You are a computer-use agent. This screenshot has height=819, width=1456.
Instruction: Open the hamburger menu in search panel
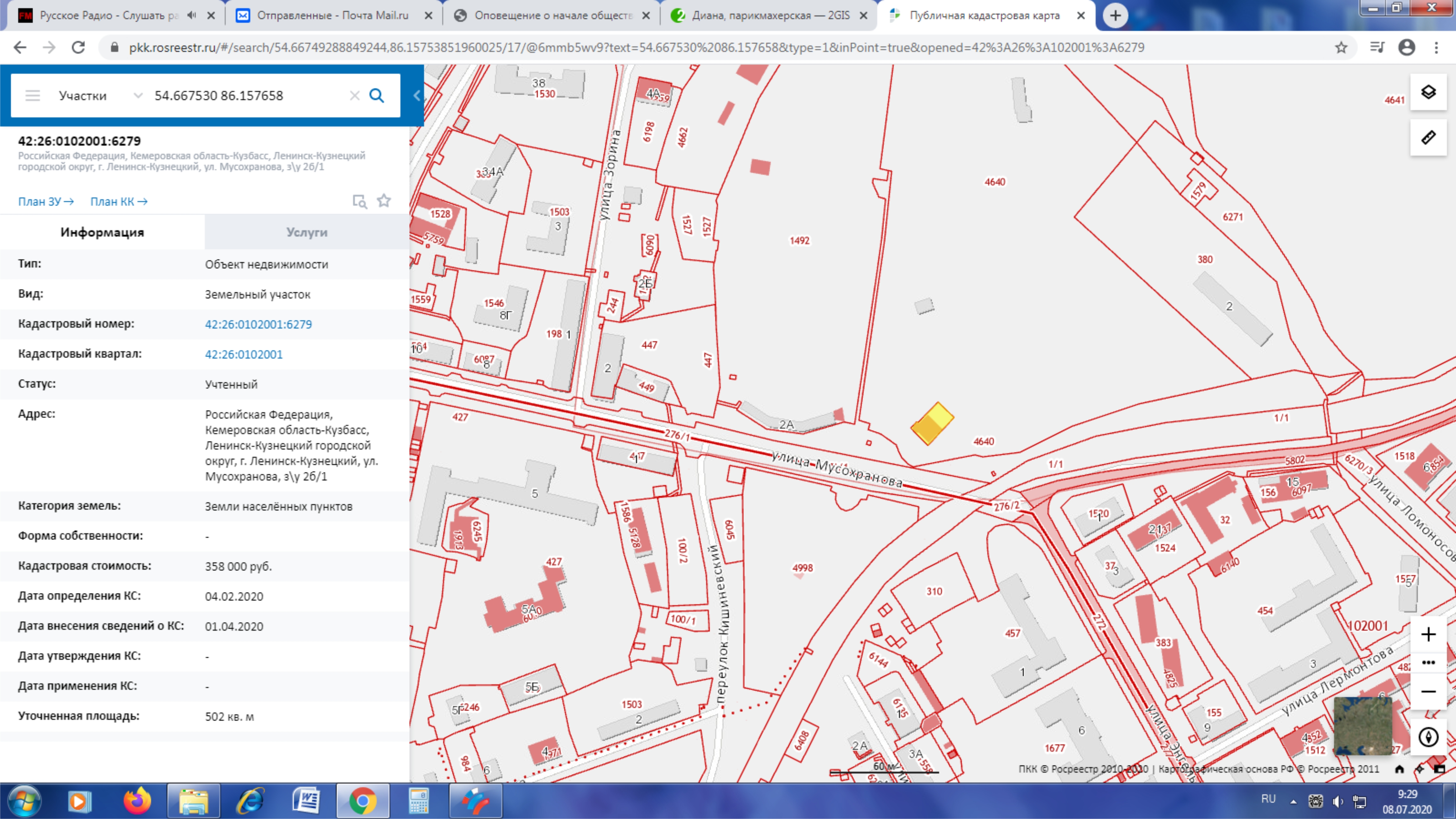click(x=33, y=96)
